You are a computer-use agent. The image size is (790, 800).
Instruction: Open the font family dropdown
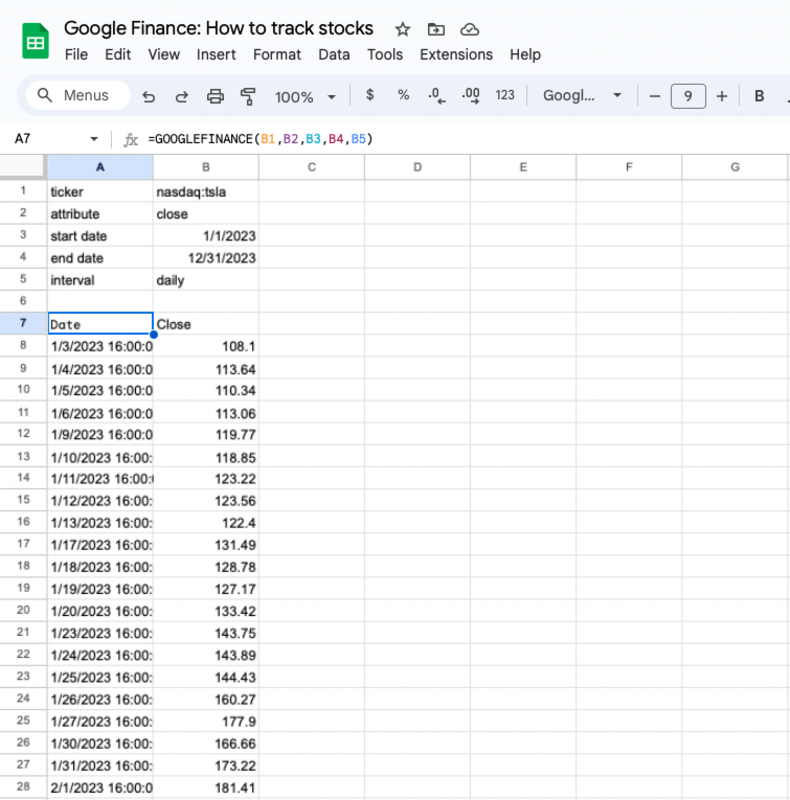(x=582, y=96)
